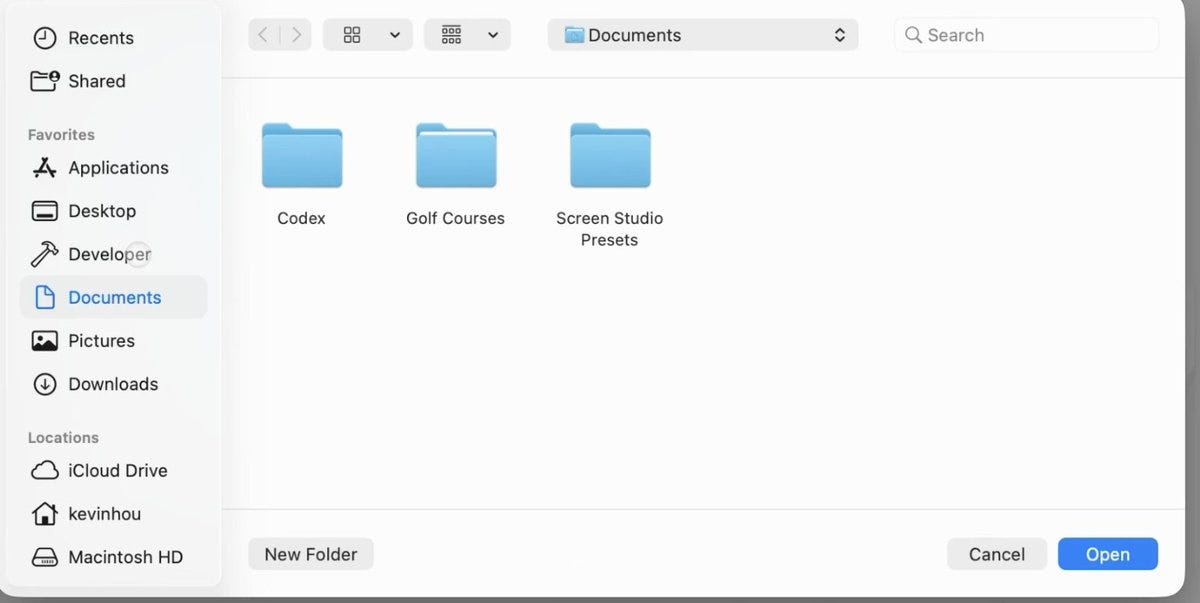Click the Shared folder icon
This screenshot has height=603, width=1200.
[45, 81]
